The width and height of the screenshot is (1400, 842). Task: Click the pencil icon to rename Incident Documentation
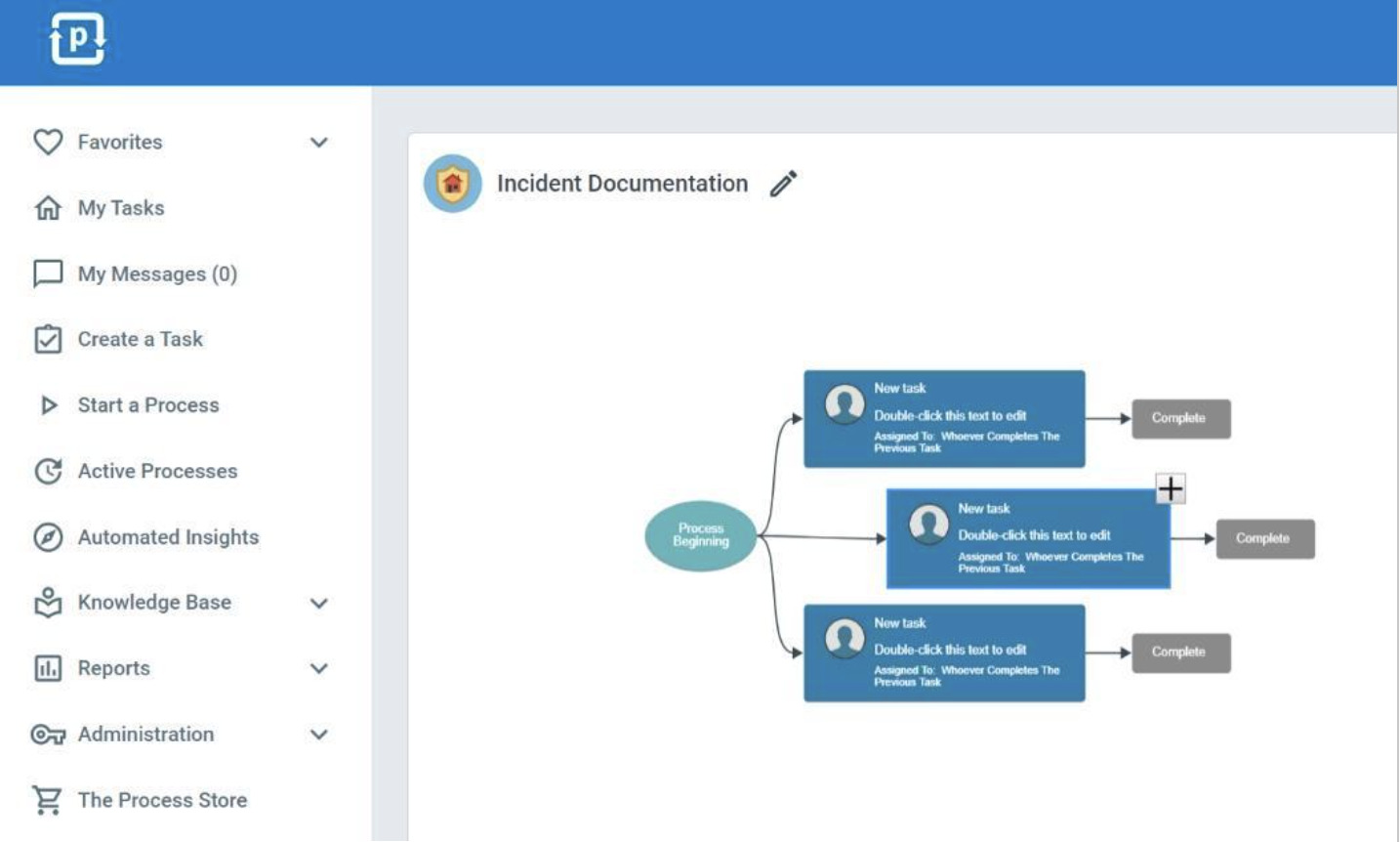tap(783, 184)
